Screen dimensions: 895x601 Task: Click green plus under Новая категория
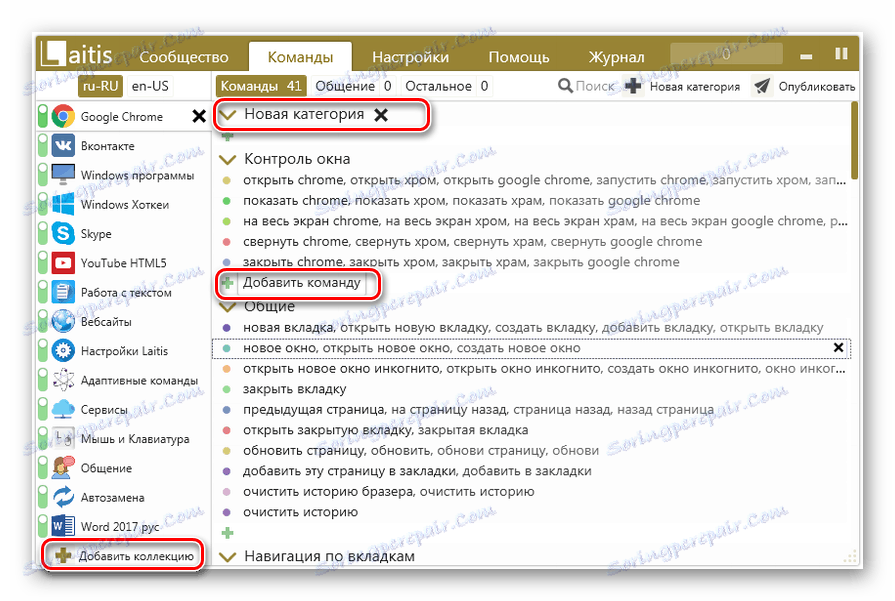pos(227,136)
